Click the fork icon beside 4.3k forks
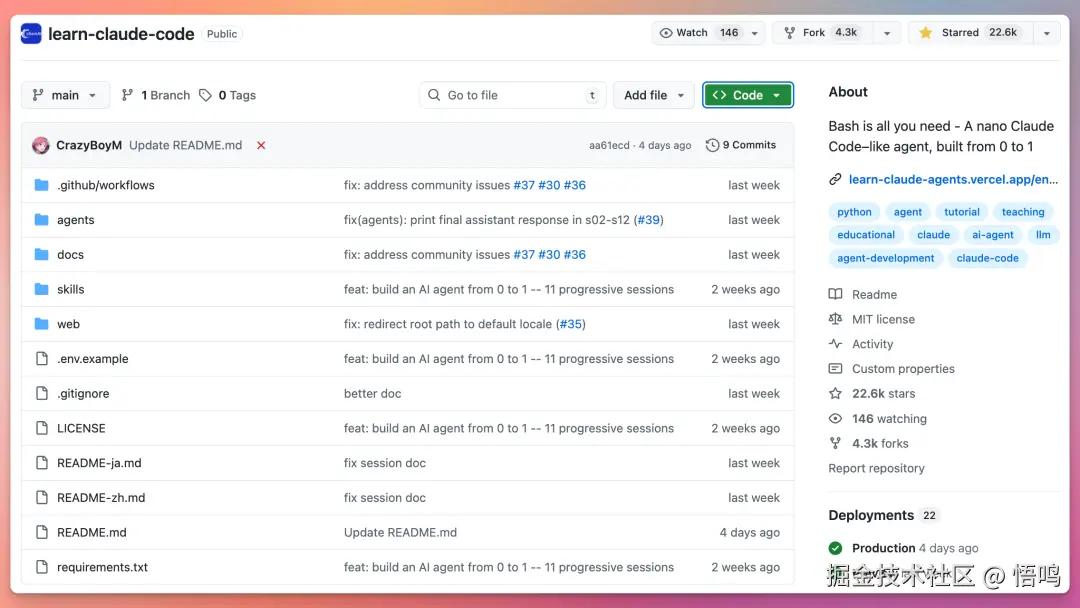 coord(835,443)
